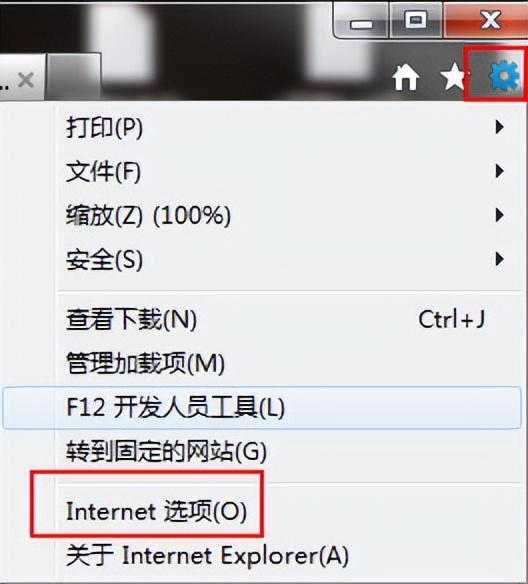This screenshot has width=528, height=584.
Task: Expand the 打印(P) submenu arrow
Action: pyautogui.click(x=499, y=127)
